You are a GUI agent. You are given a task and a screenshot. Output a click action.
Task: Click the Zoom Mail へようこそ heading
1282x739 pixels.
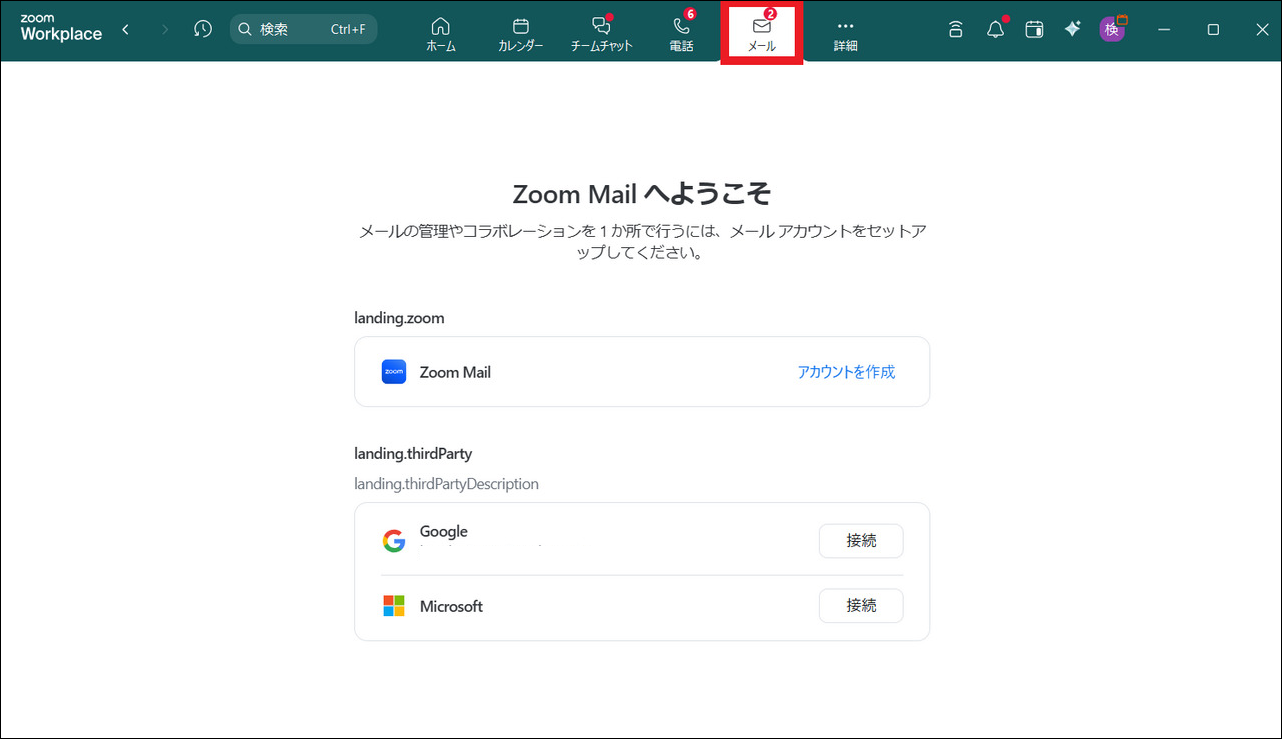(641, 193)
